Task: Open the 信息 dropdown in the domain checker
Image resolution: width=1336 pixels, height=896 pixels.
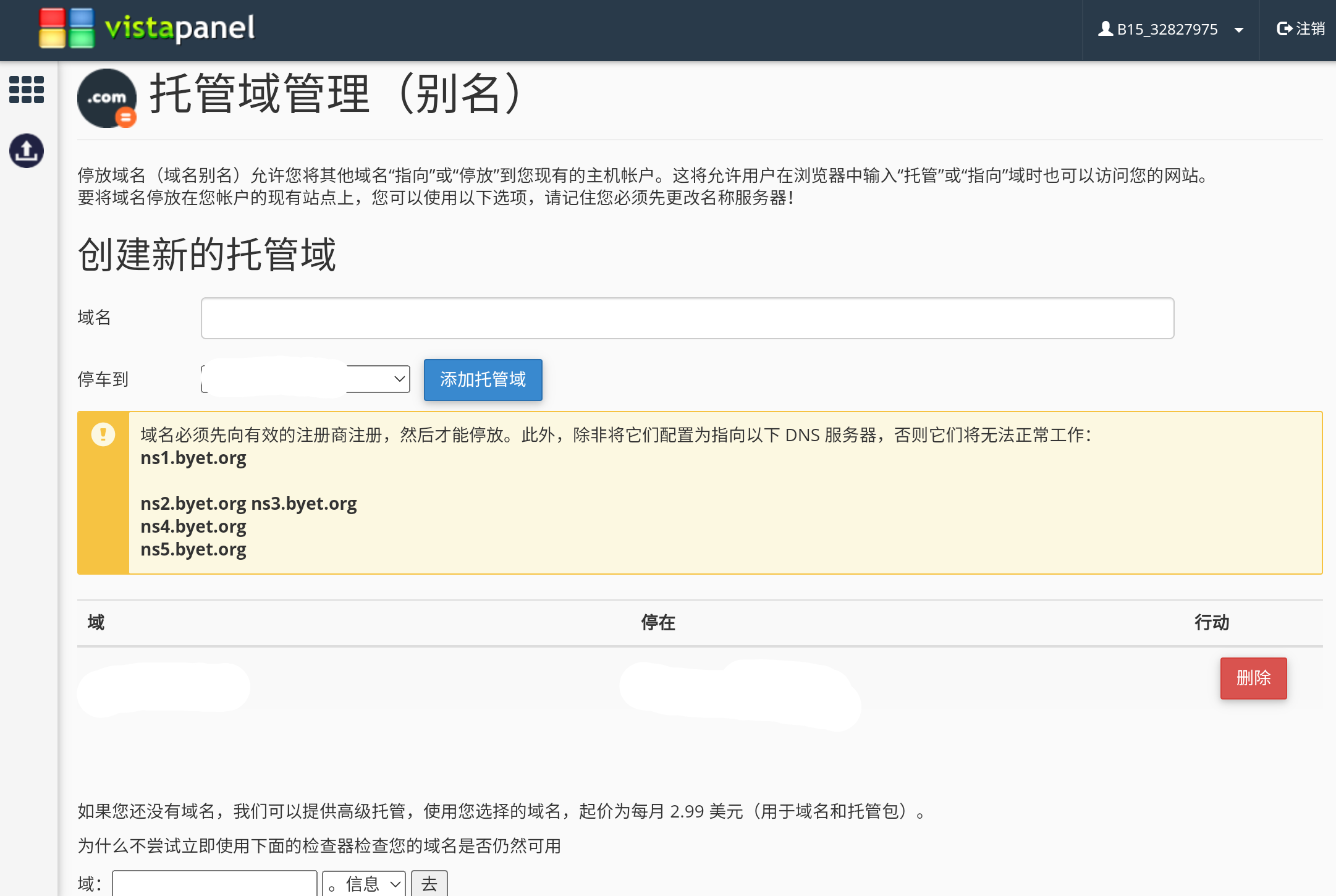Action: [364, 884]
